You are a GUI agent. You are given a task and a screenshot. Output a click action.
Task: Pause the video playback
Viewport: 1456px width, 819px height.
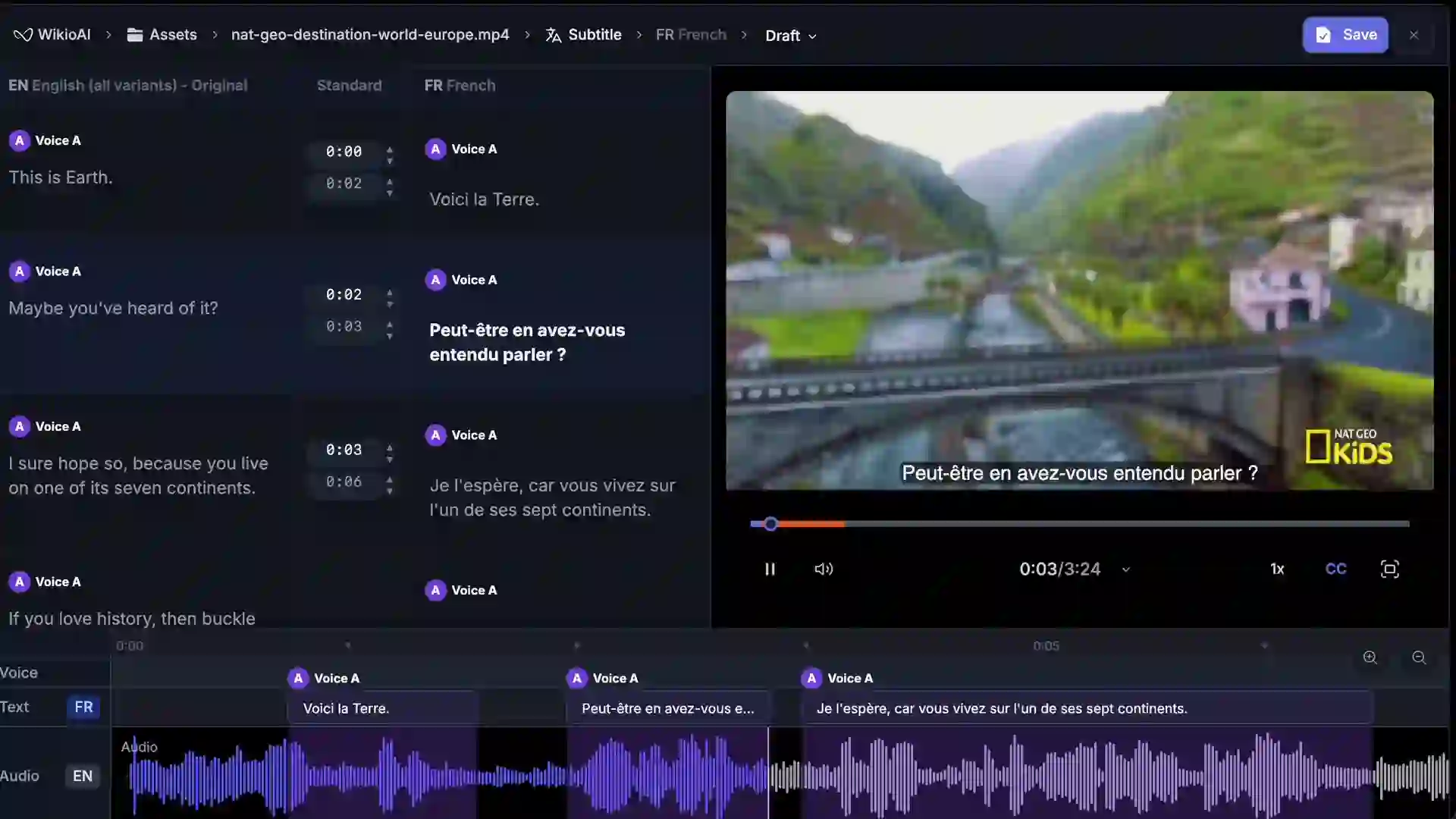point(770,569)
